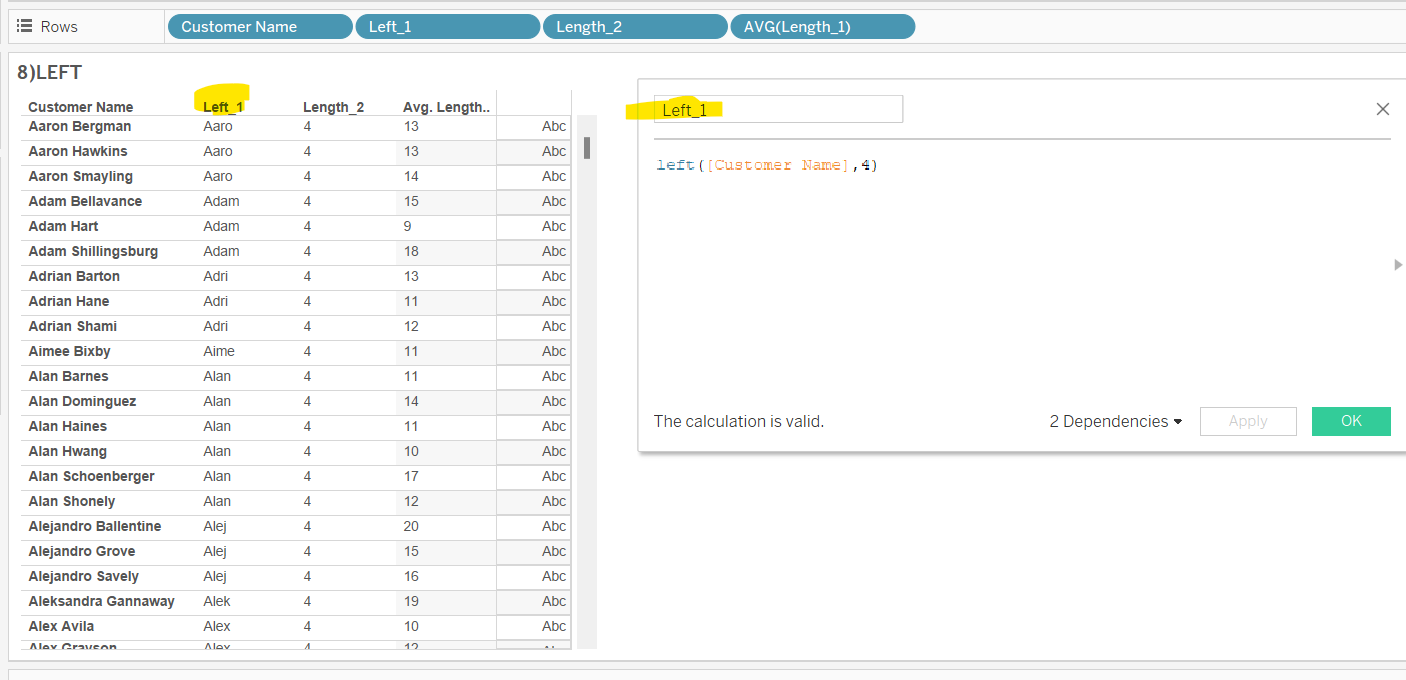Image resolution: width=1406 pixels, height=680 pixels.
Task: Click the Length_2 column header
Action: [x=333, y=107]
